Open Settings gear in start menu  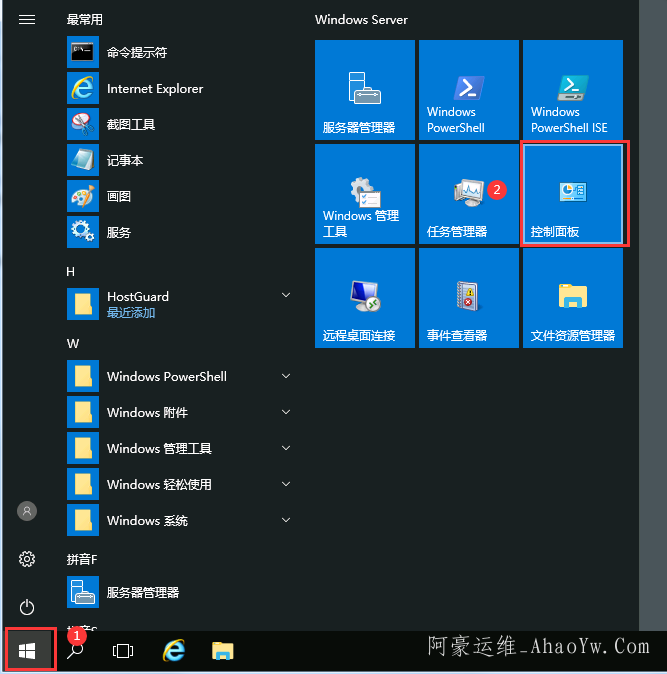click(x=27, y=559)
